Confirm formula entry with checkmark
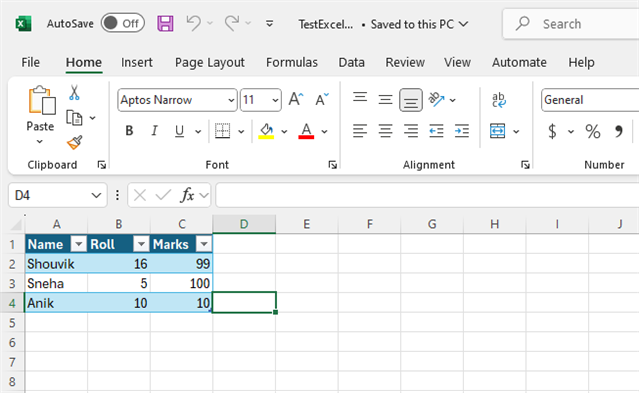Screen dimensions: 639x393 [x=163, y=195]
